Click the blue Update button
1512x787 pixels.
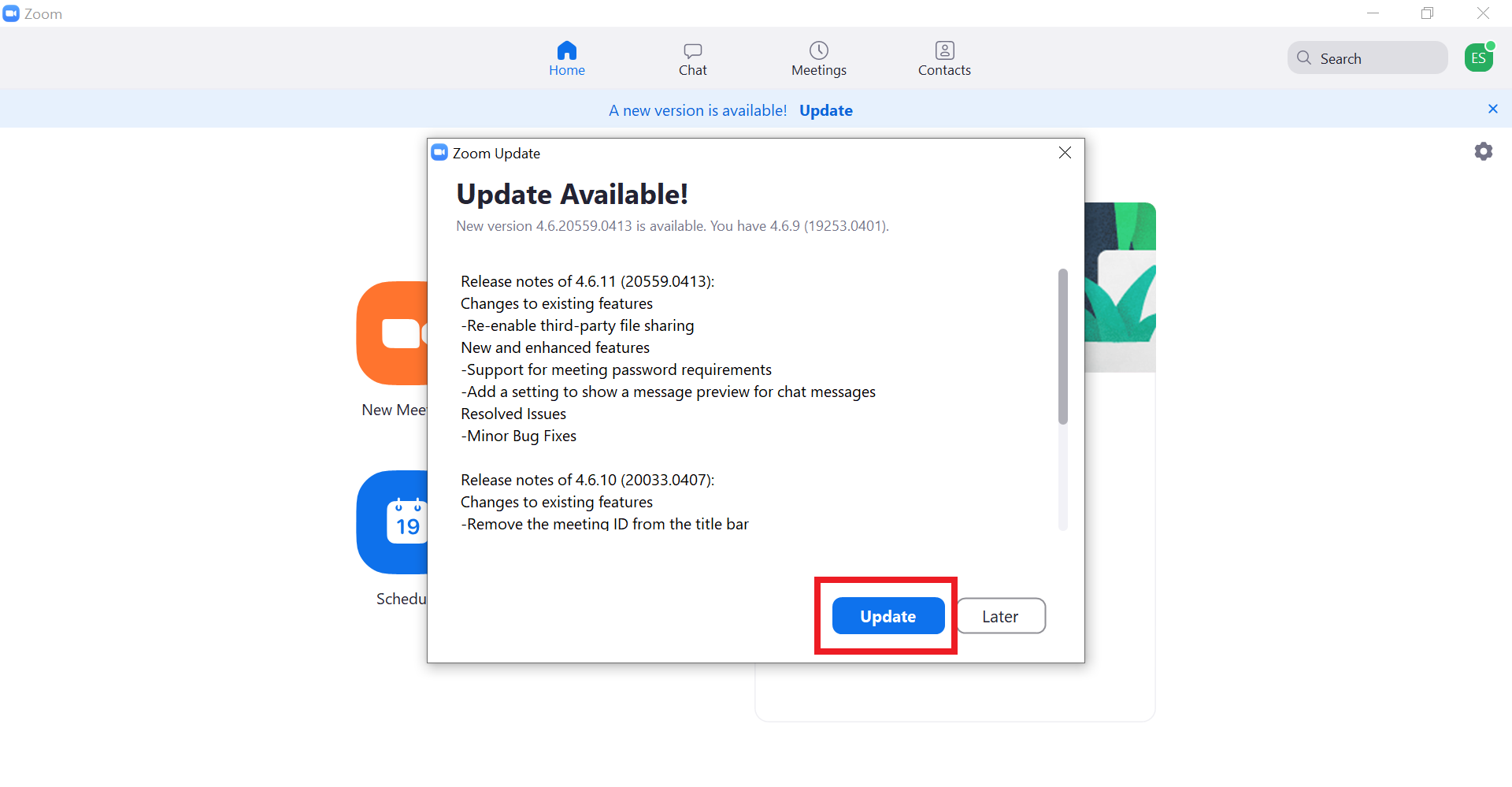click(888, 616)
